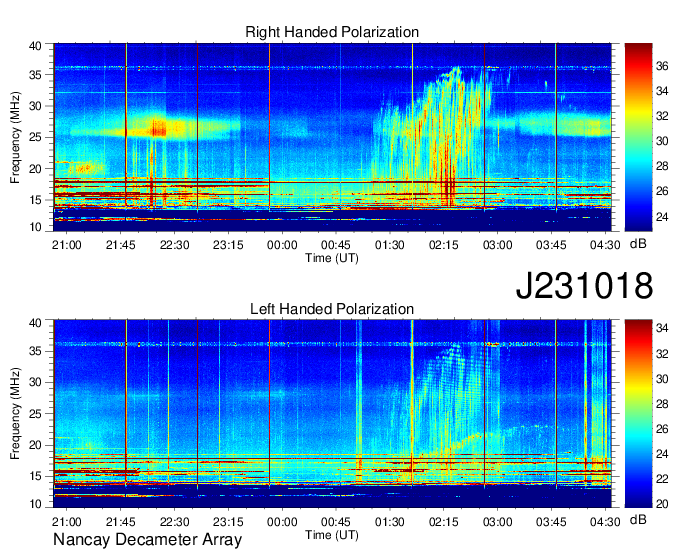The image size is (680, 552).
Task: Click the "dB" unit label of lower color bar
Action: tap(638, 520)
